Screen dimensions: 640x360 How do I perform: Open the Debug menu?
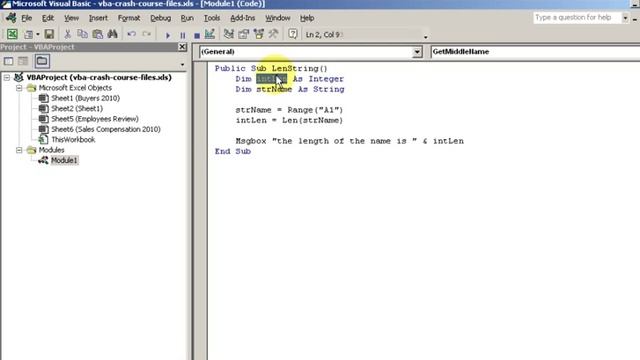click(x=160, y=18)
